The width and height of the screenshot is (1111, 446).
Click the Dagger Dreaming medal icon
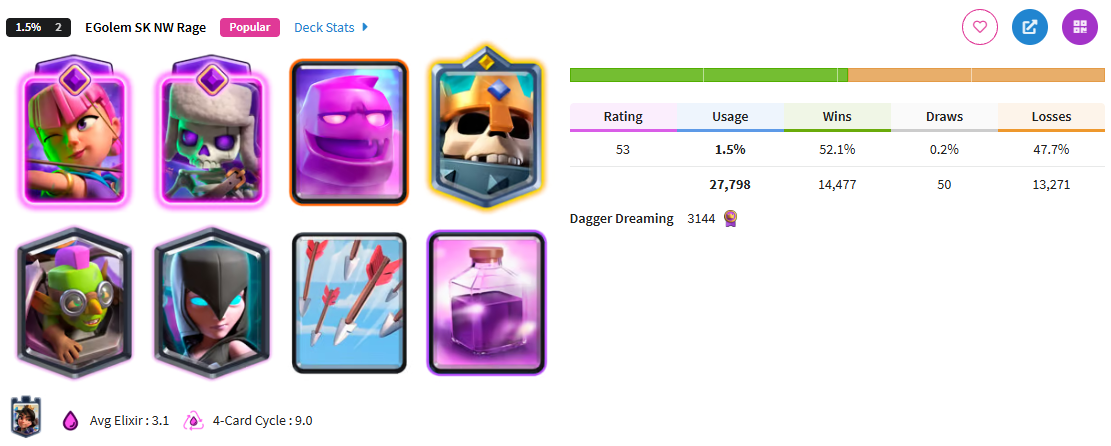tap(731, 218)
